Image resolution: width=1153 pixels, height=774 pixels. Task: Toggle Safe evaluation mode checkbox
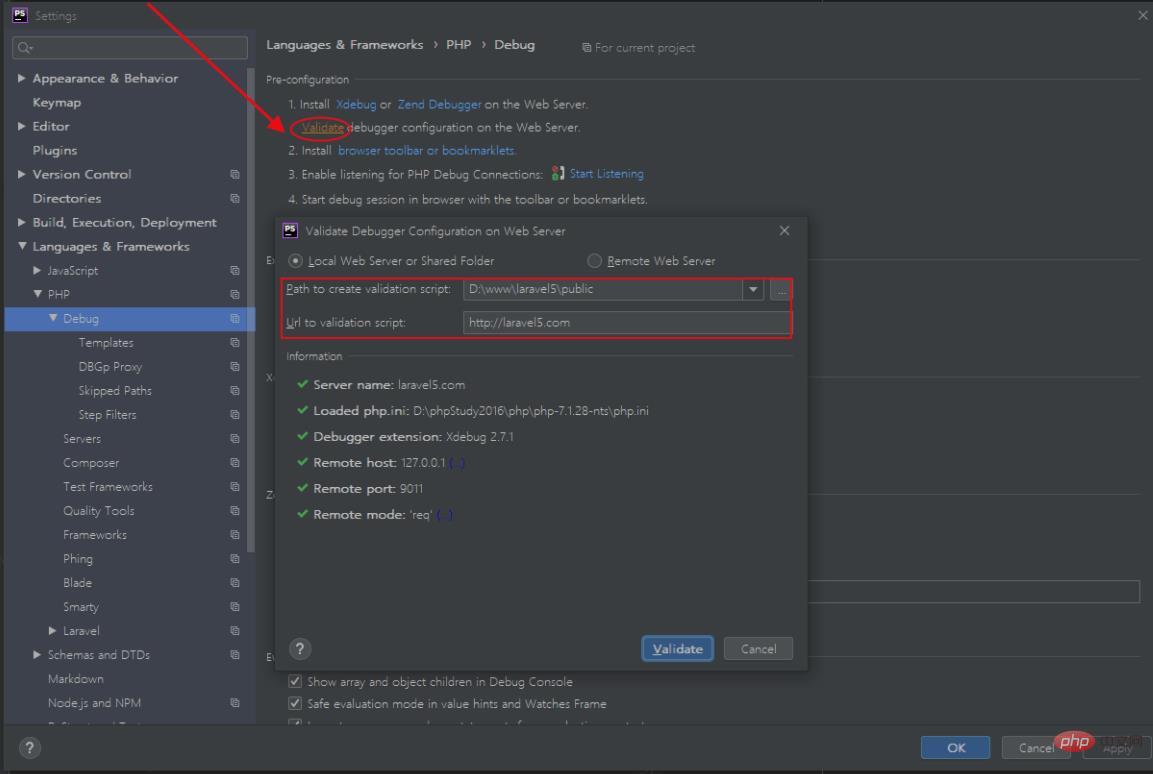pos(295,703)
